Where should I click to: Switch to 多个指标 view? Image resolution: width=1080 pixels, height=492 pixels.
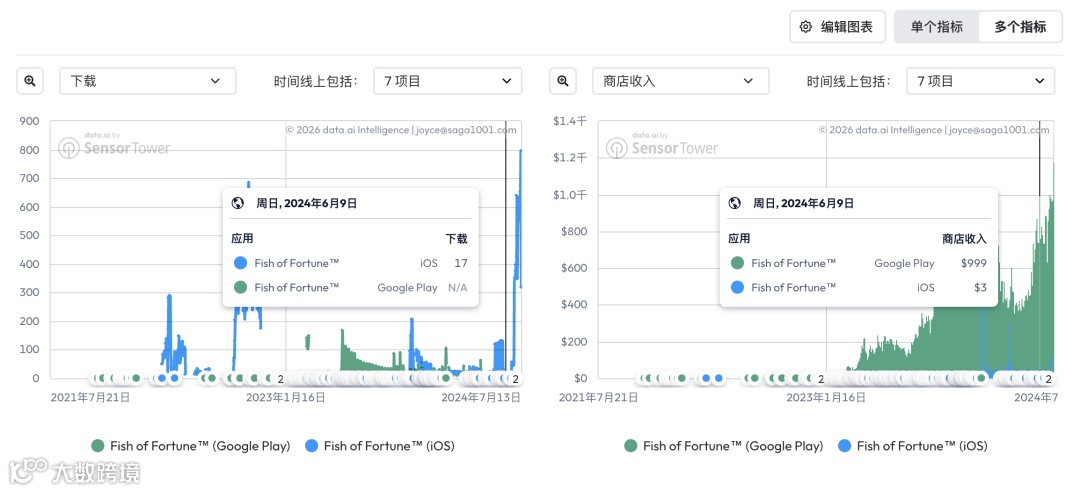tap(1020, 27)
